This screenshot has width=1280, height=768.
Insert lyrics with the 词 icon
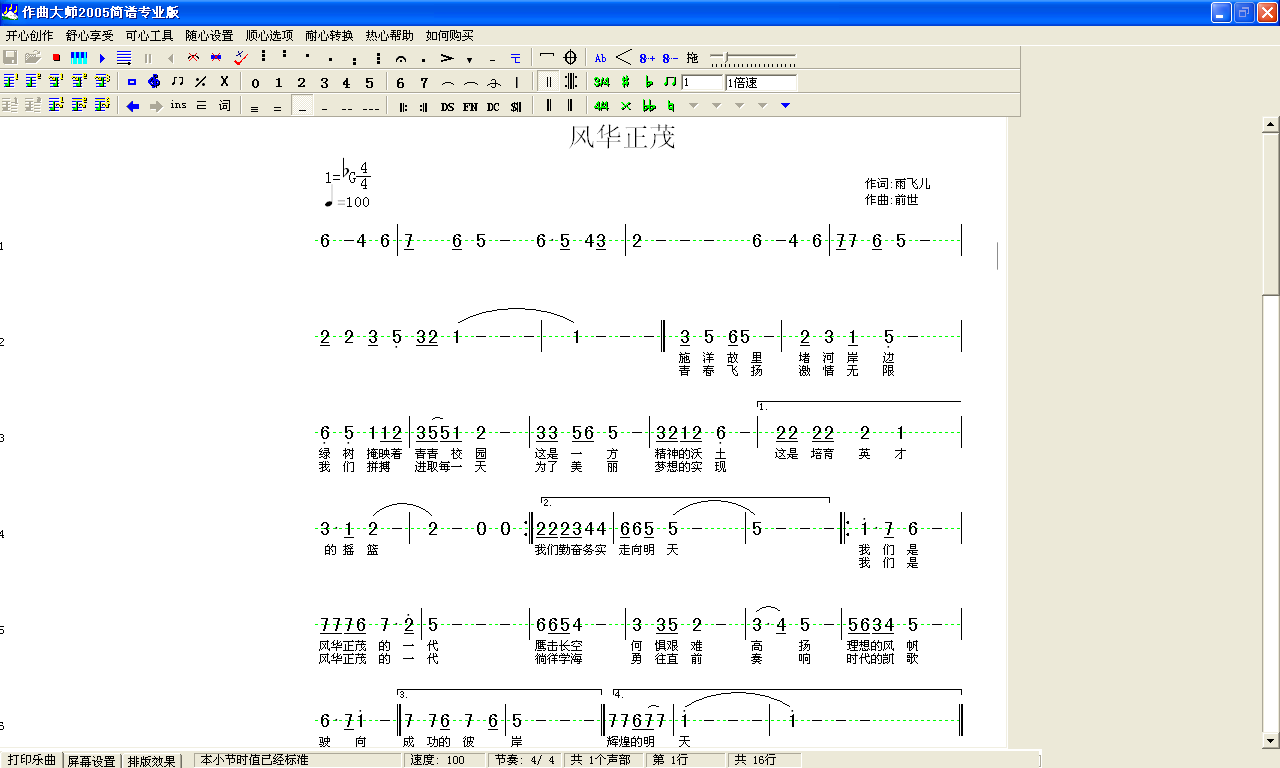tap(224, 106)
